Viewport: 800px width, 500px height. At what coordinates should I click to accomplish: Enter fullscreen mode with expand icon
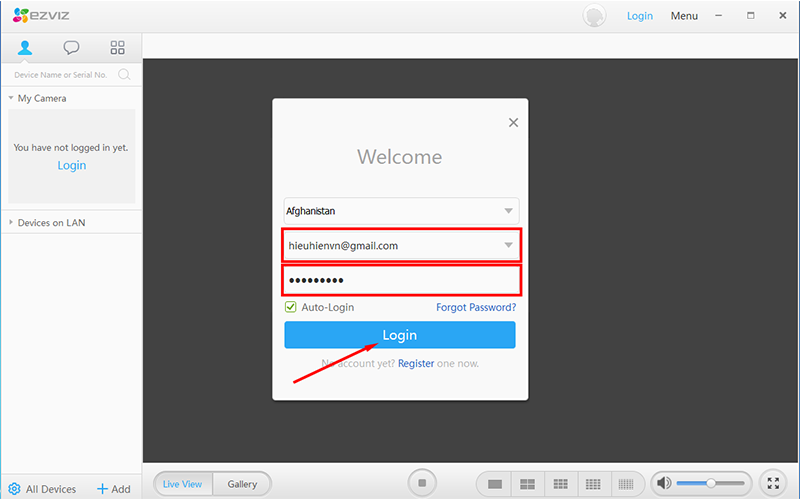[x=773, y=483]
